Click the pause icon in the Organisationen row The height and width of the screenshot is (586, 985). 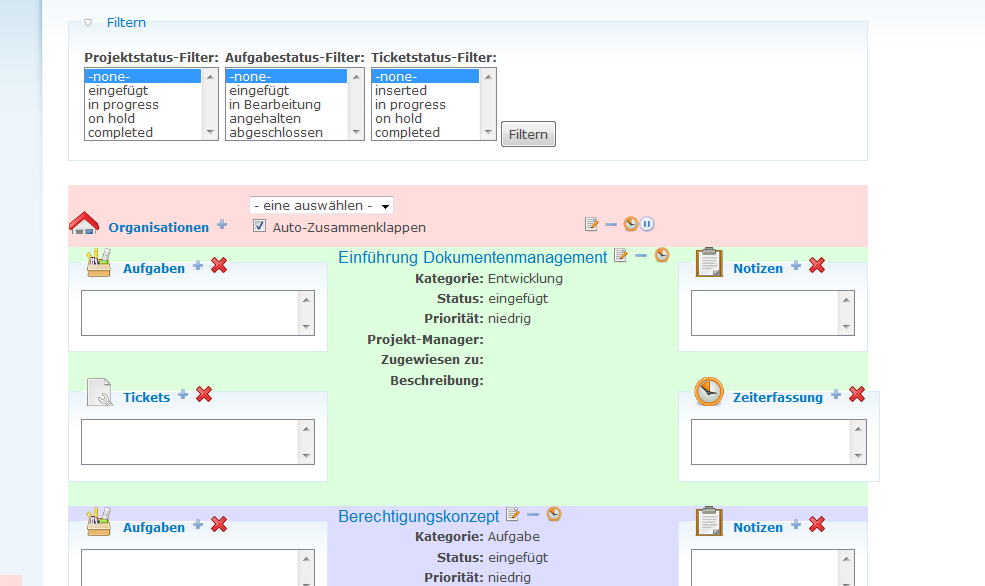647,224
